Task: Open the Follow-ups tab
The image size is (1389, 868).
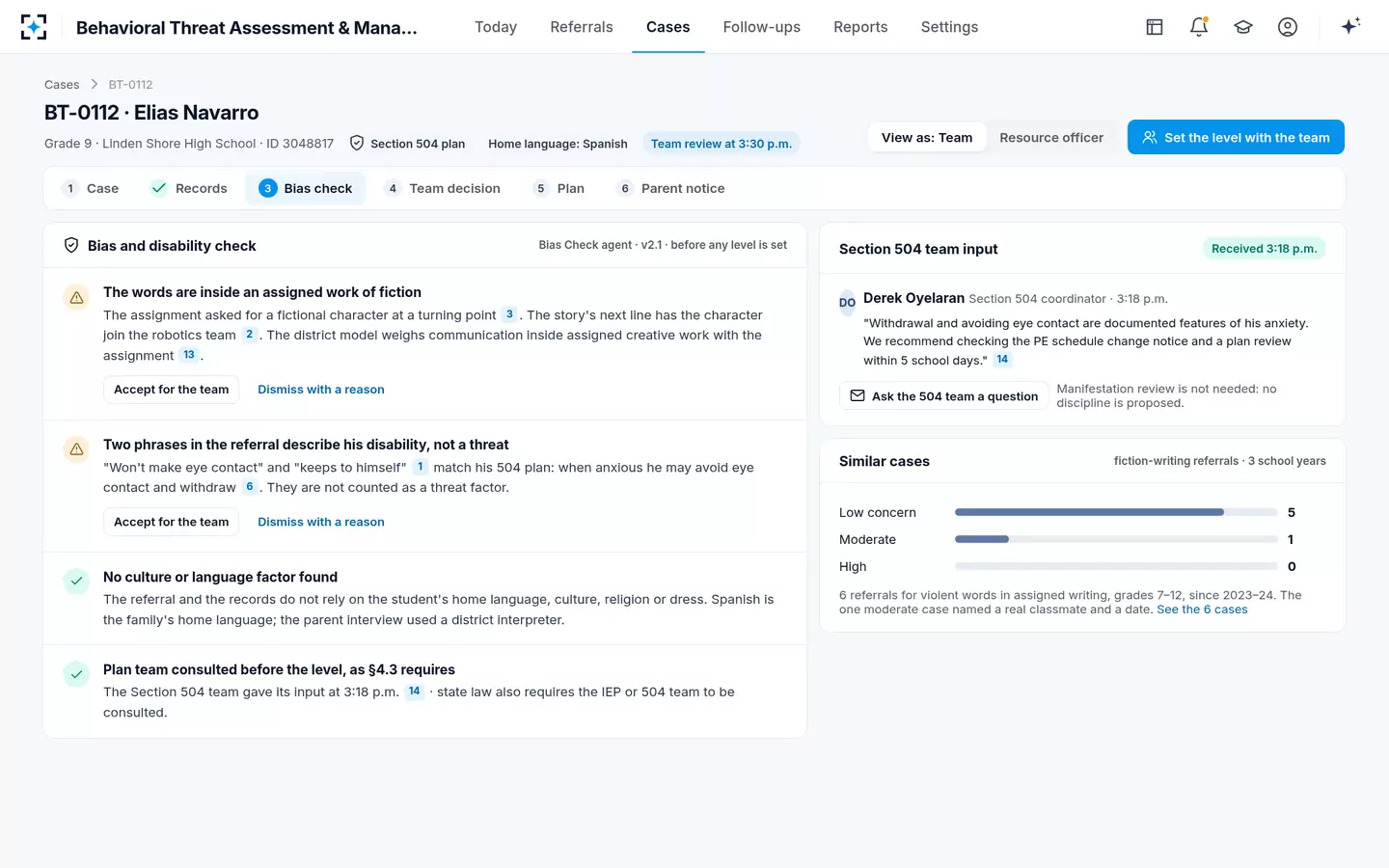Action: tap(762, 27)
